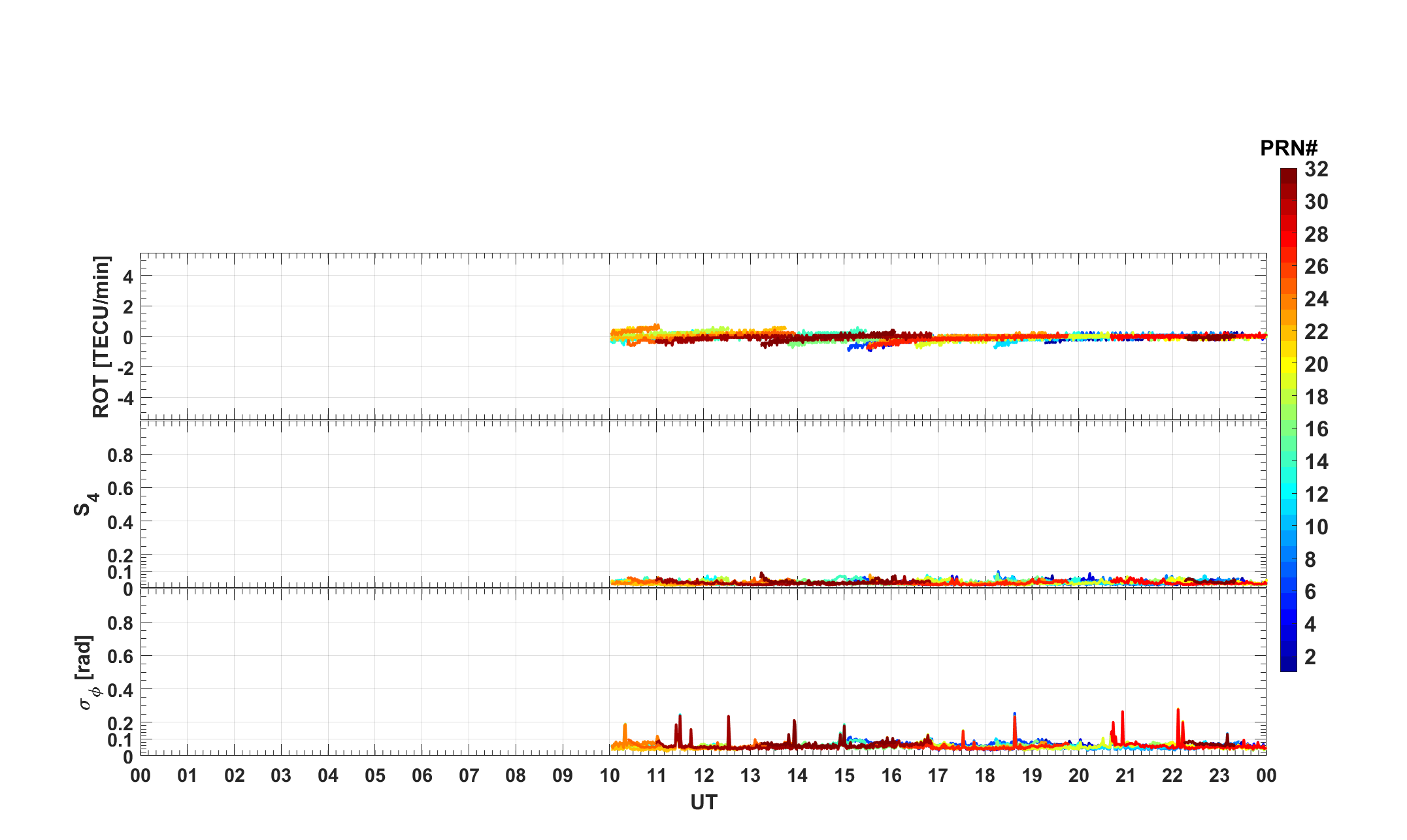Screen dimensions: 1407x840
Task: Click the ROT [TECU/min] axis label
Action: [x=101, y=336]
